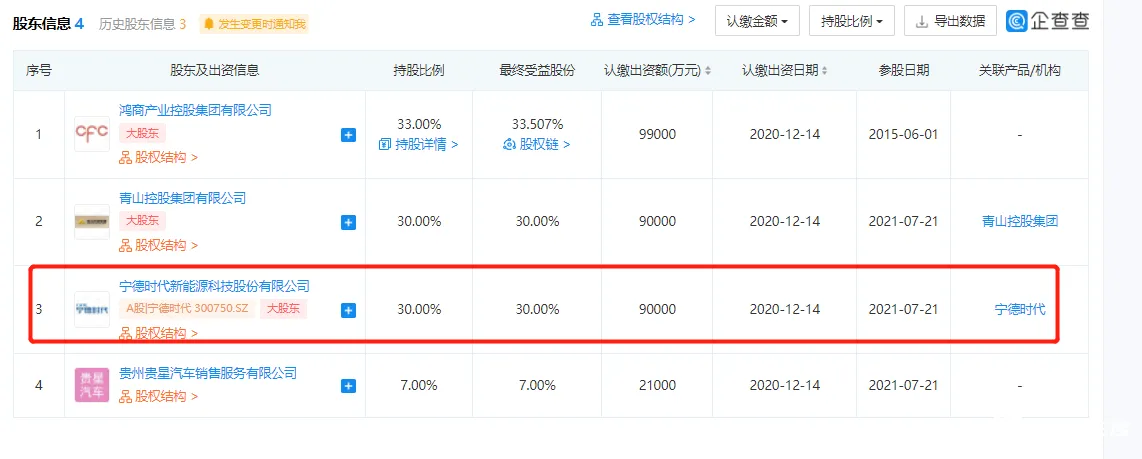
Task: Click the bell icon in notification badge
Action: click(209, 24)
